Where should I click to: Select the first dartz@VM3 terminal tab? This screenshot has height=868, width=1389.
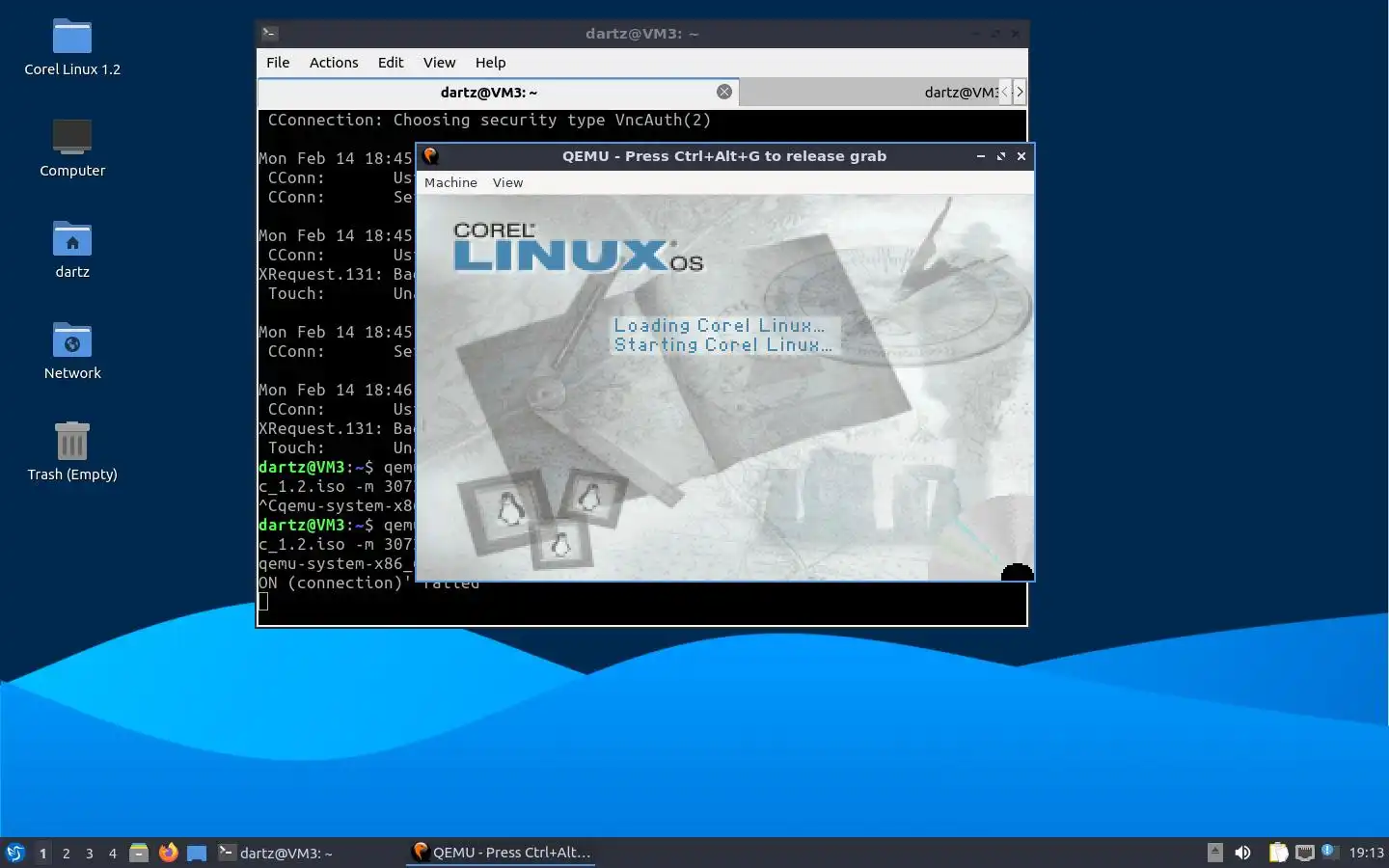pos(499,92)
